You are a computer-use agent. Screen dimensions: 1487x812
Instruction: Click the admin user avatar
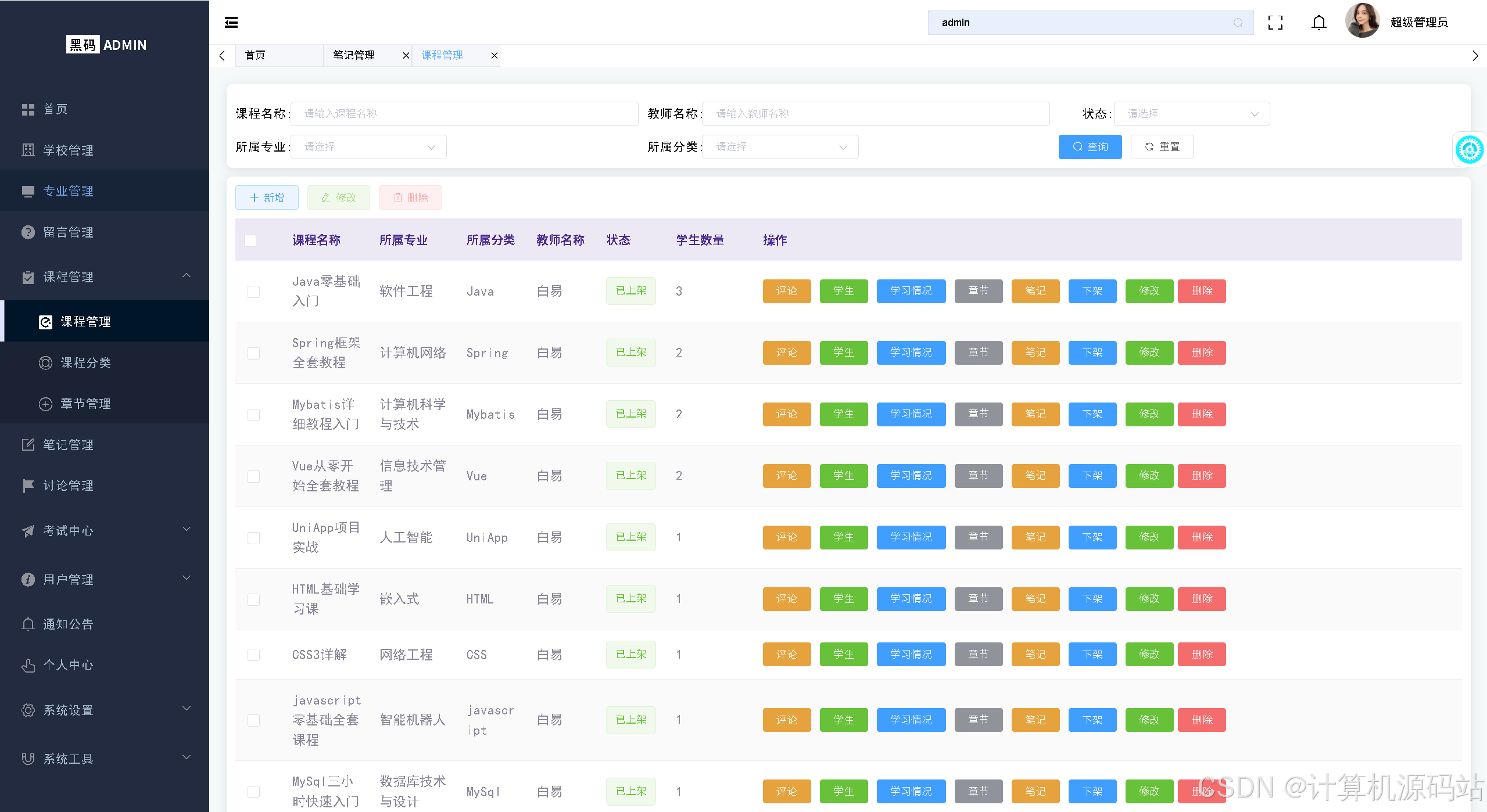(1361, 21)
